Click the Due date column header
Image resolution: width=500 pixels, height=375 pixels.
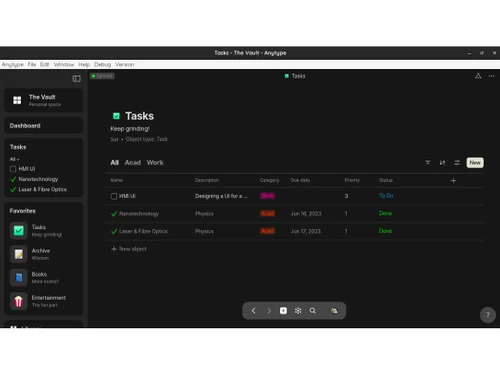pos(300,180)
